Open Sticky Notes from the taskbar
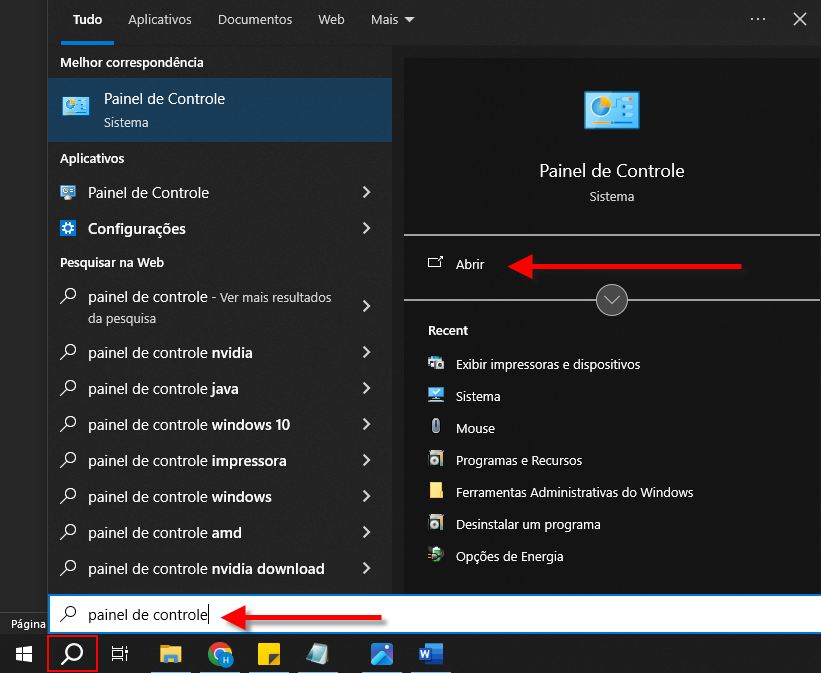 click(269, 654)
